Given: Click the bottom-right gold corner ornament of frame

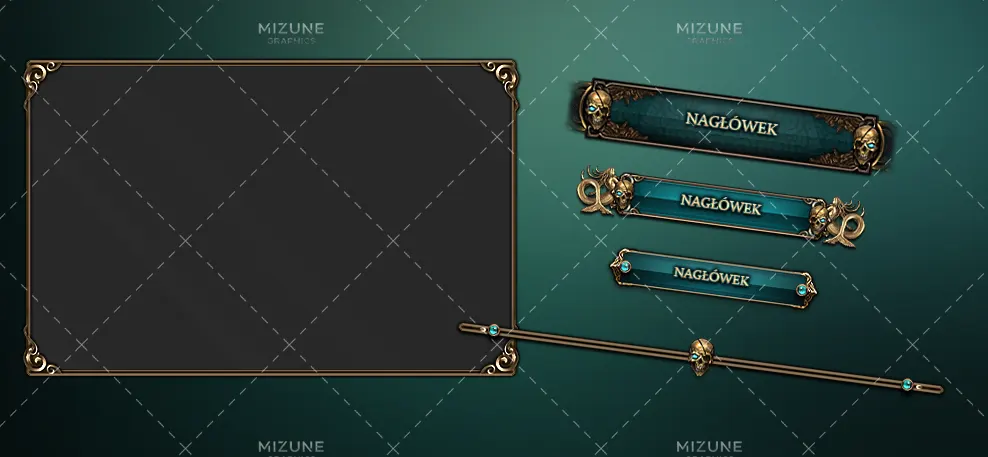Looking at the screenshot, I should (500, 357).
